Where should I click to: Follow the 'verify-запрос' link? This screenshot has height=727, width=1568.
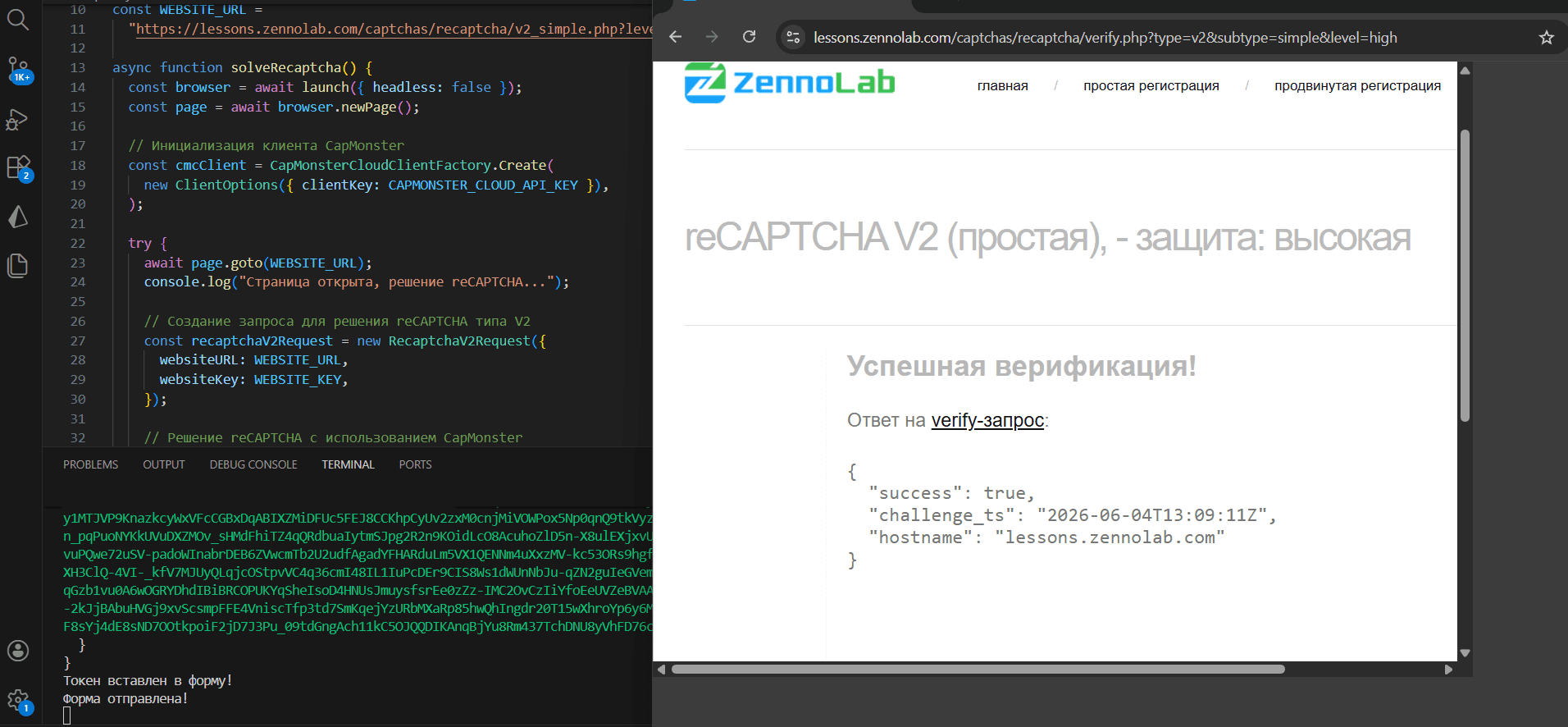(x=987, y=420)
